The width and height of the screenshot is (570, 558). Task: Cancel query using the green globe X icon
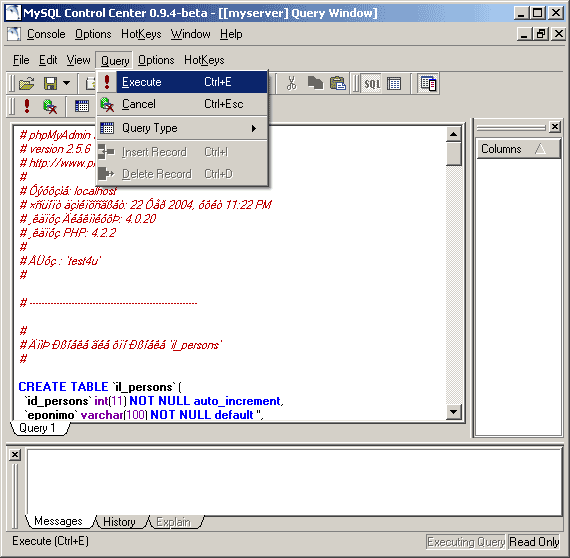point(49,106)
